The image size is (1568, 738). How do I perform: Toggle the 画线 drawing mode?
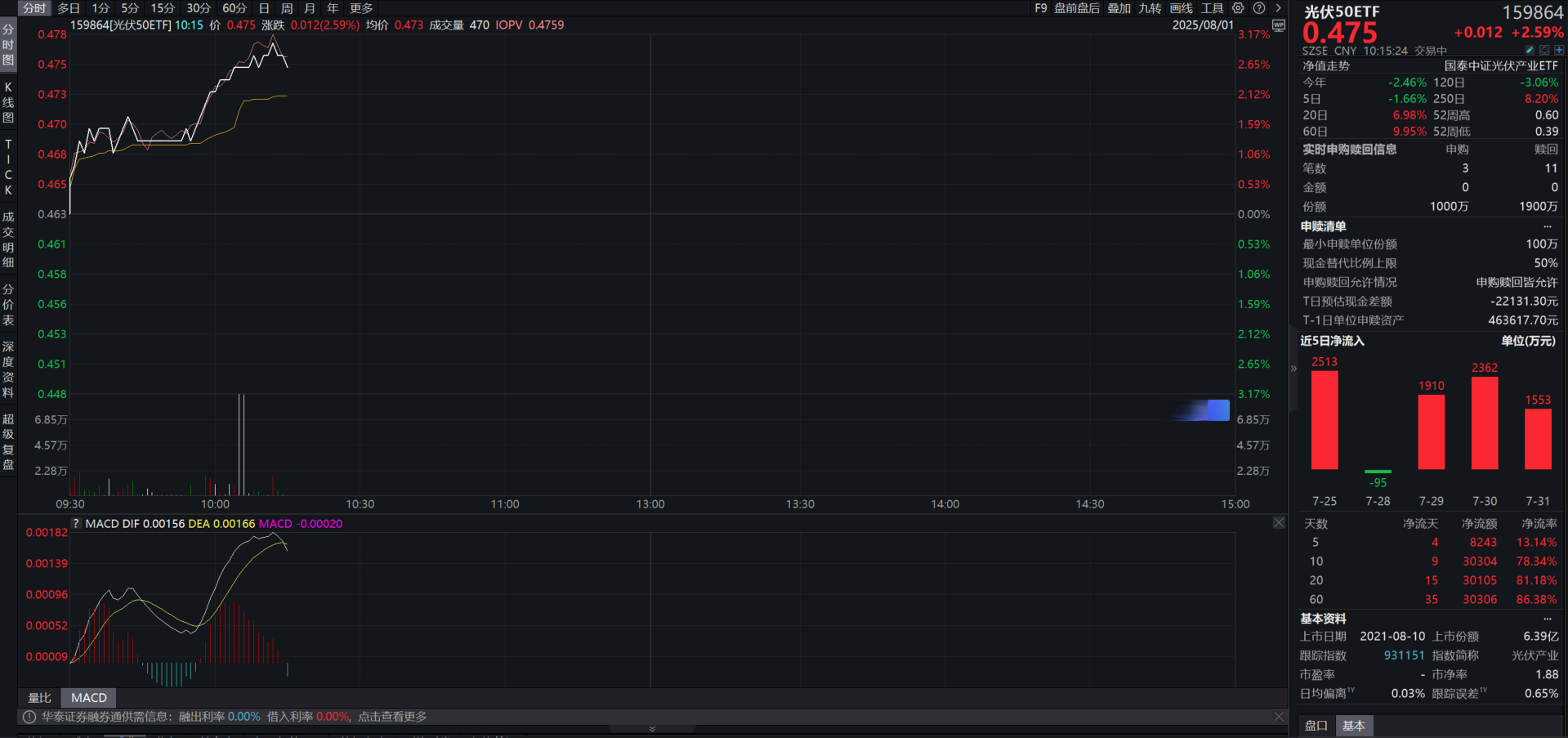click(x=1180, y=8)
